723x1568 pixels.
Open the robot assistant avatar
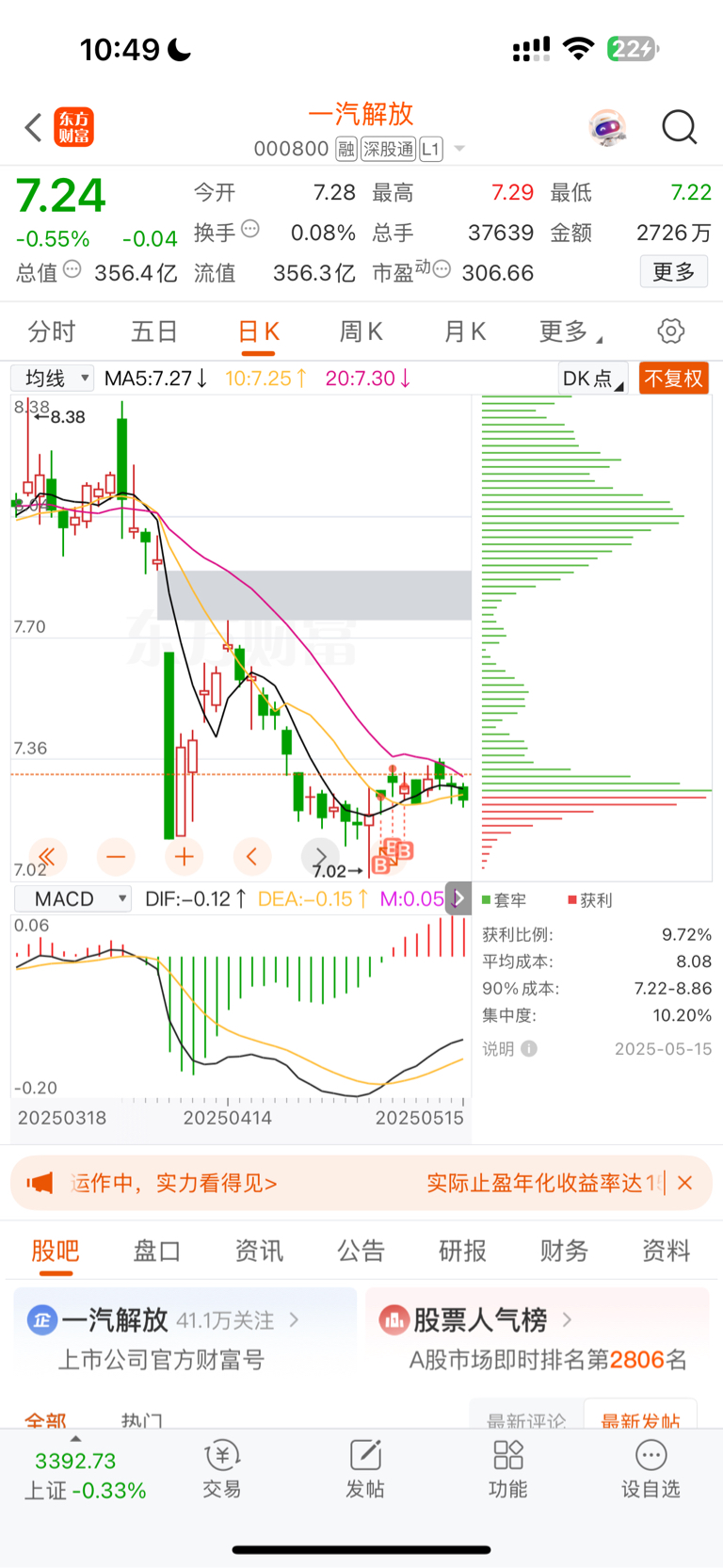pyautogui.click(x=608, y=127)
